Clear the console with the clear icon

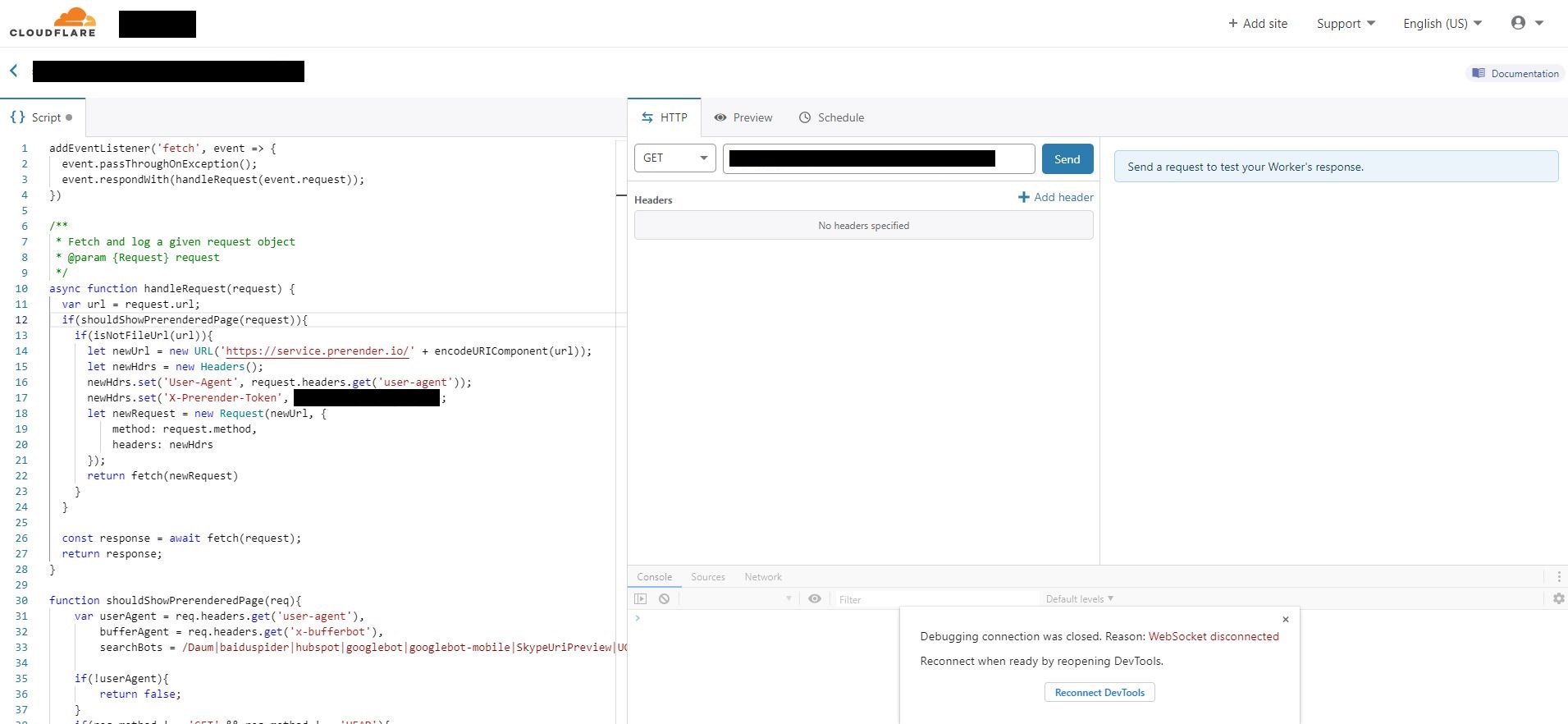(x=664, y=599)
